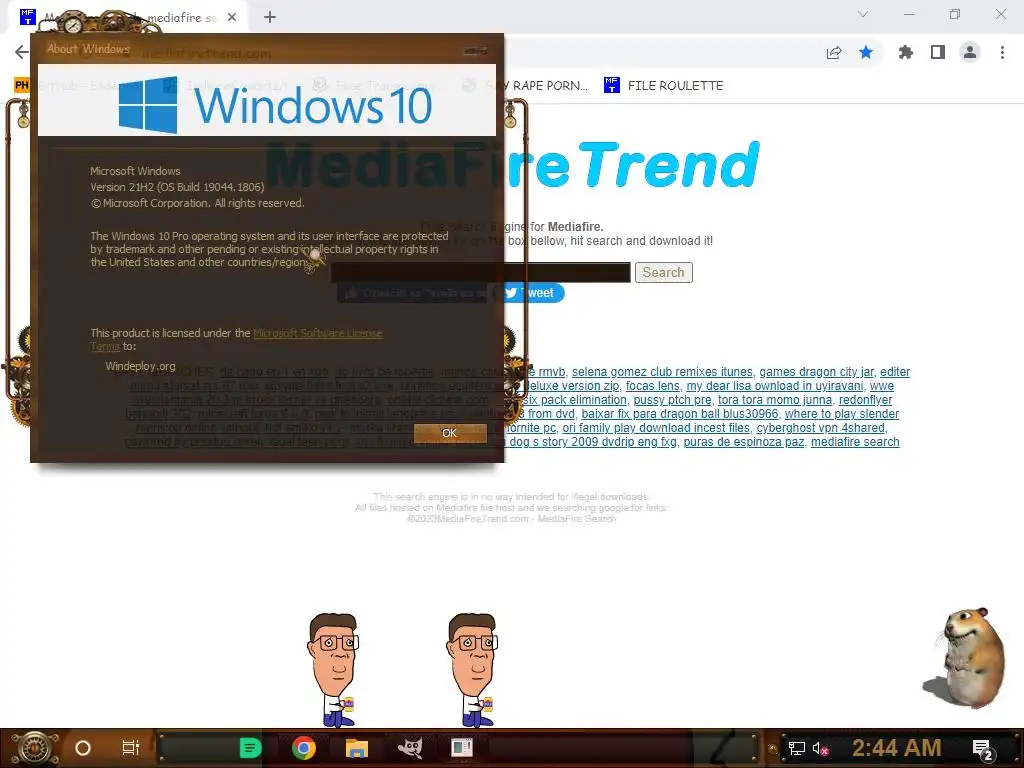Open the 'where to play slender' link
Image resolution: width=1024 pixels, height=768 pixels.
pos(842,414)
